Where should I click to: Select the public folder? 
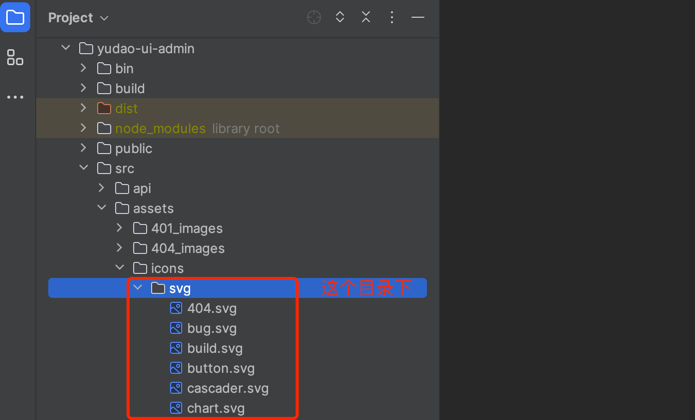133,148
